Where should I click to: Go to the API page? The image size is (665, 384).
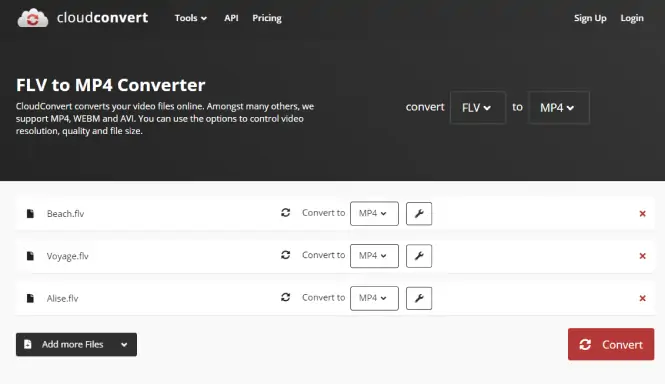click(231, 18)
